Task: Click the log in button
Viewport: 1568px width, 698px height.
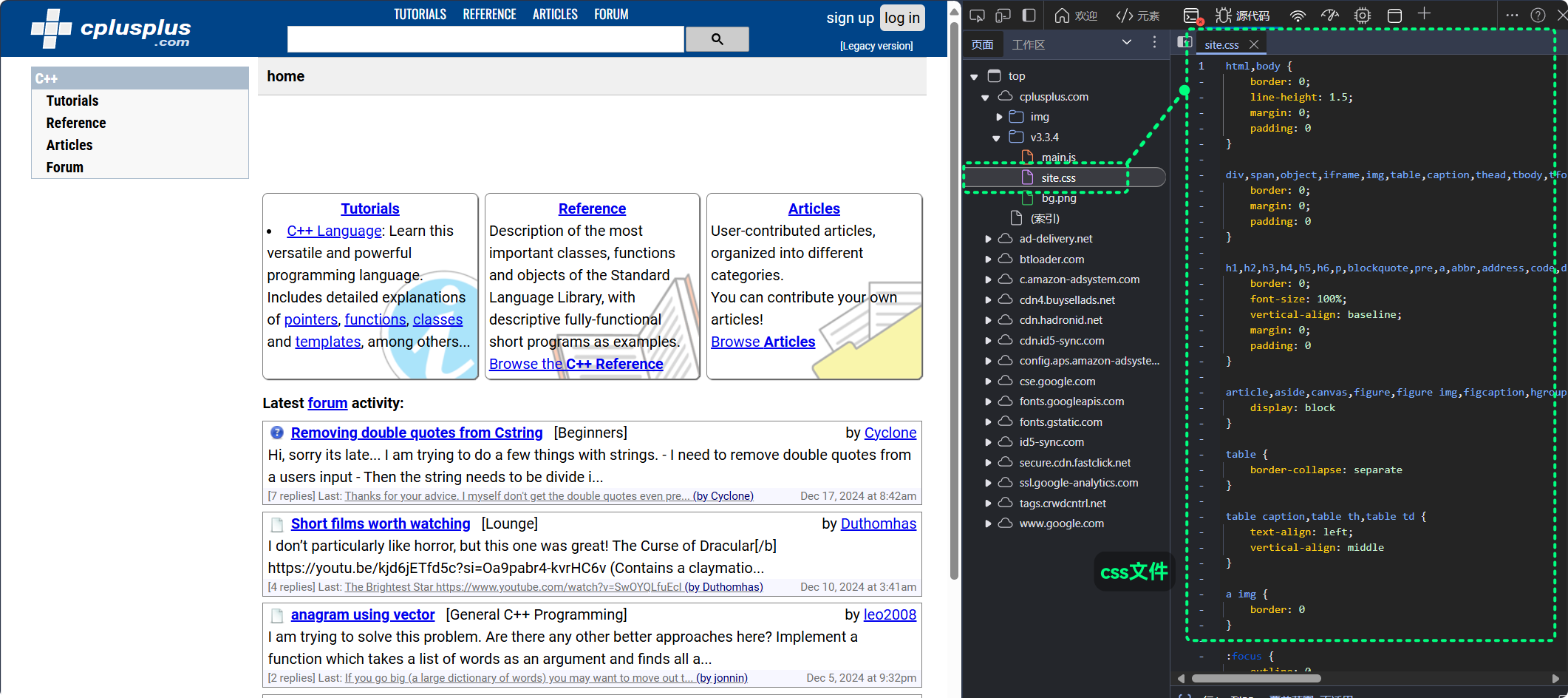Action: tap(902, 18)
